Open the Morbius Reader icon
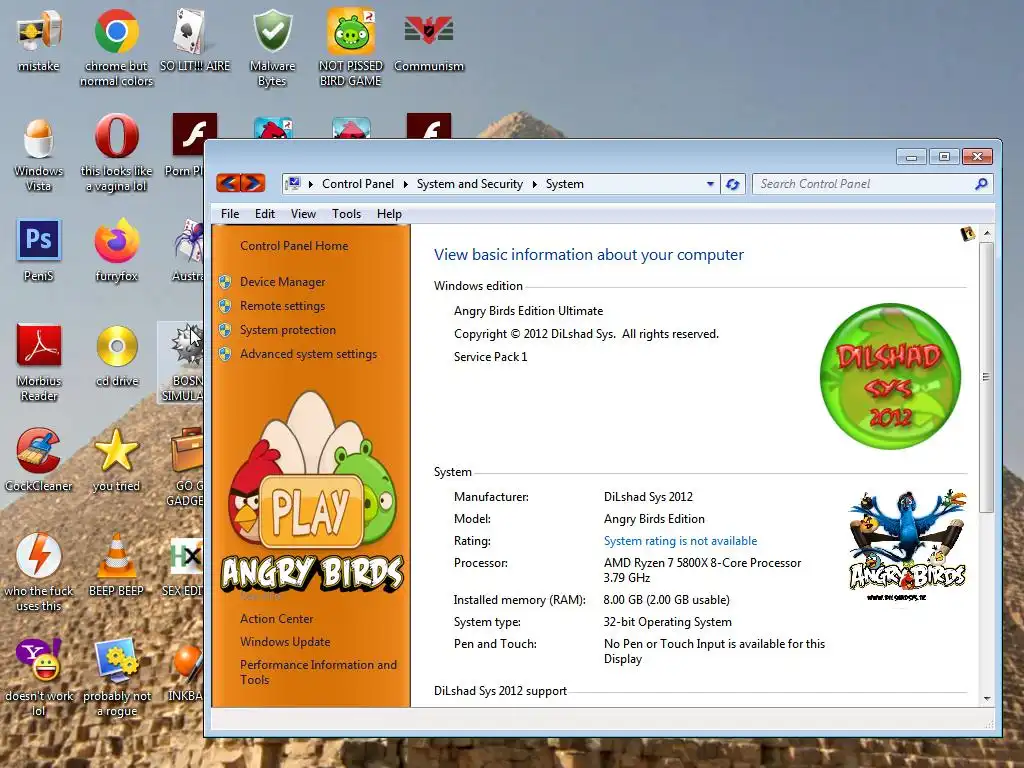The width and height of the screenshot is (1024, 768). (x=39, y=363)
